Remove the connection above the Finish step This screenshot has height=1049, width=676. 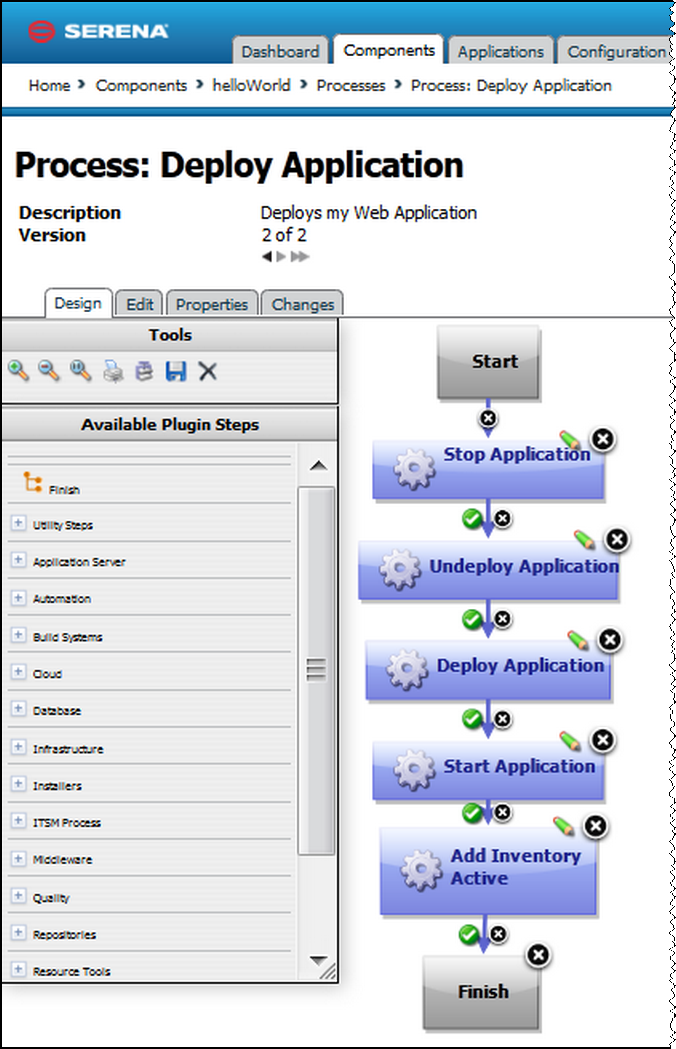499,933
